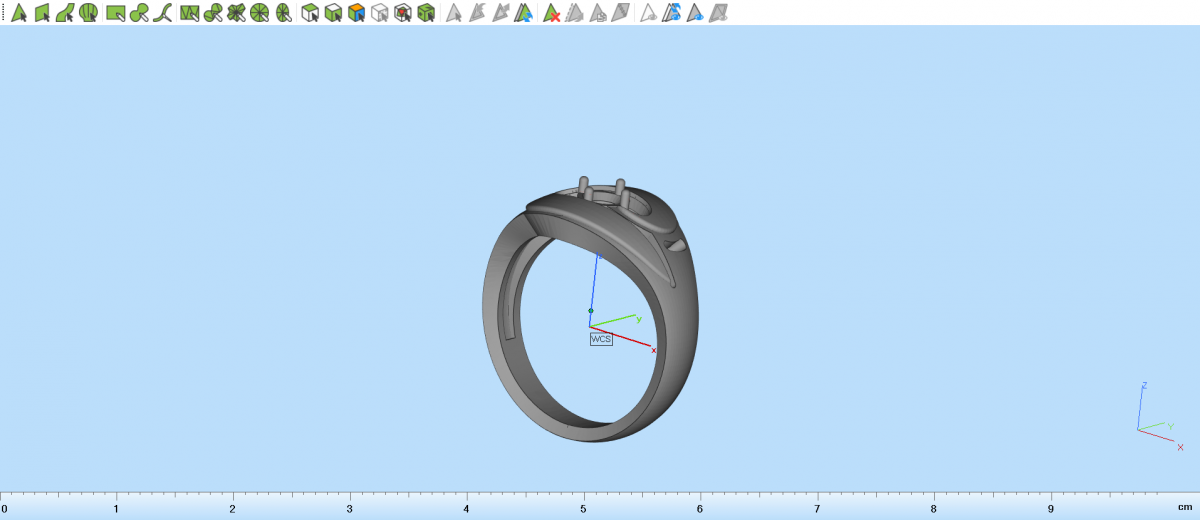
Task: Click the cube with red triangle icon
Action: (x=403, y=13)
